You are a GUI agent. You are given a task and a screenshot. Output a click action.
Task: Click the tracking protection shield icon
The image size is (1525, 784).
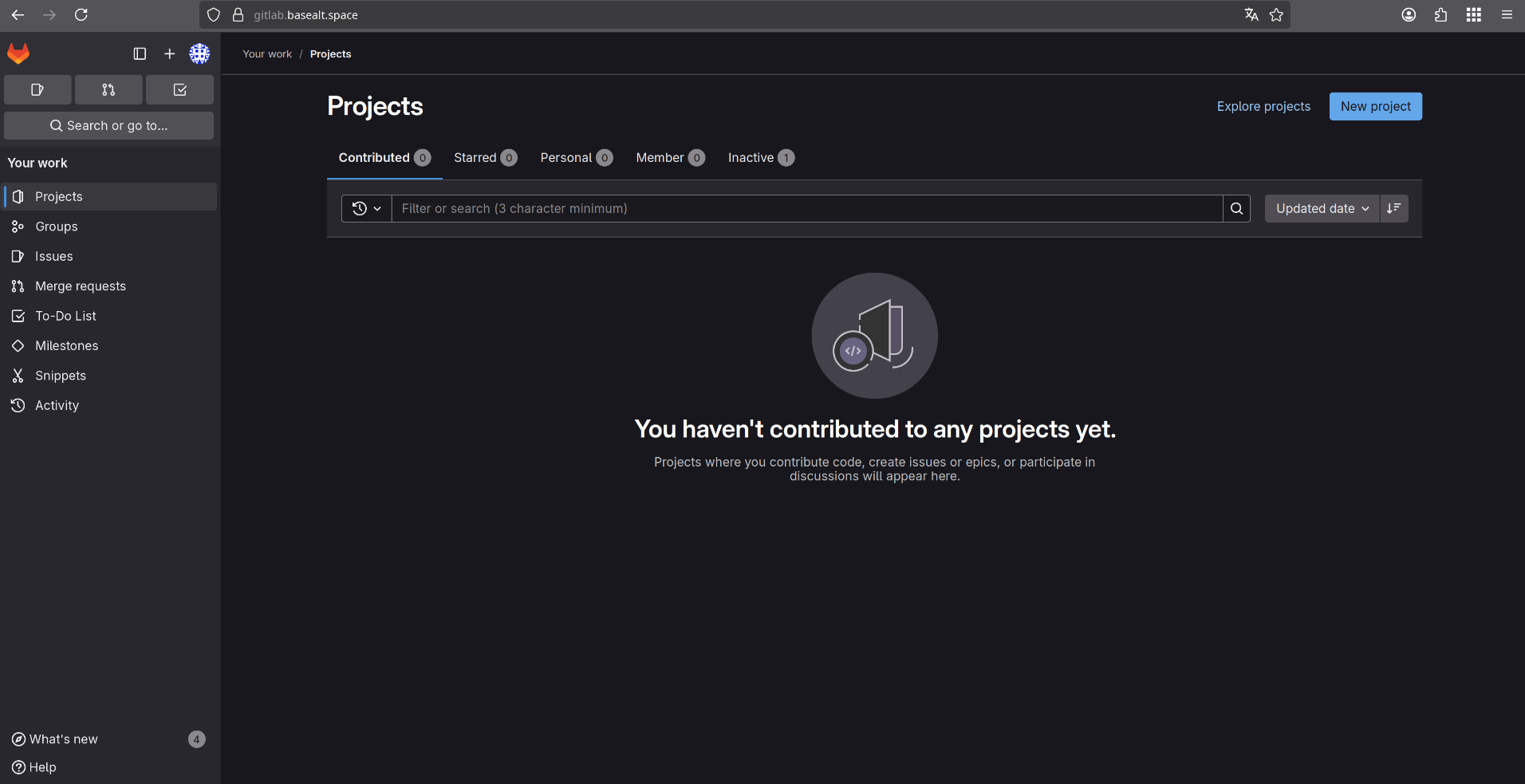[x=213, y=14]
